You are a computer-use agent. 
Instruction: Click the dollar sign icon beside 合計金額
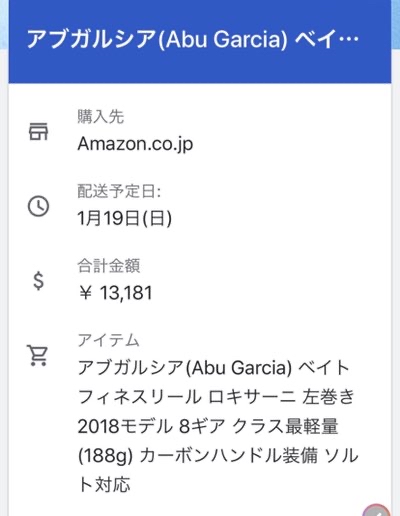tap(38, 281)
